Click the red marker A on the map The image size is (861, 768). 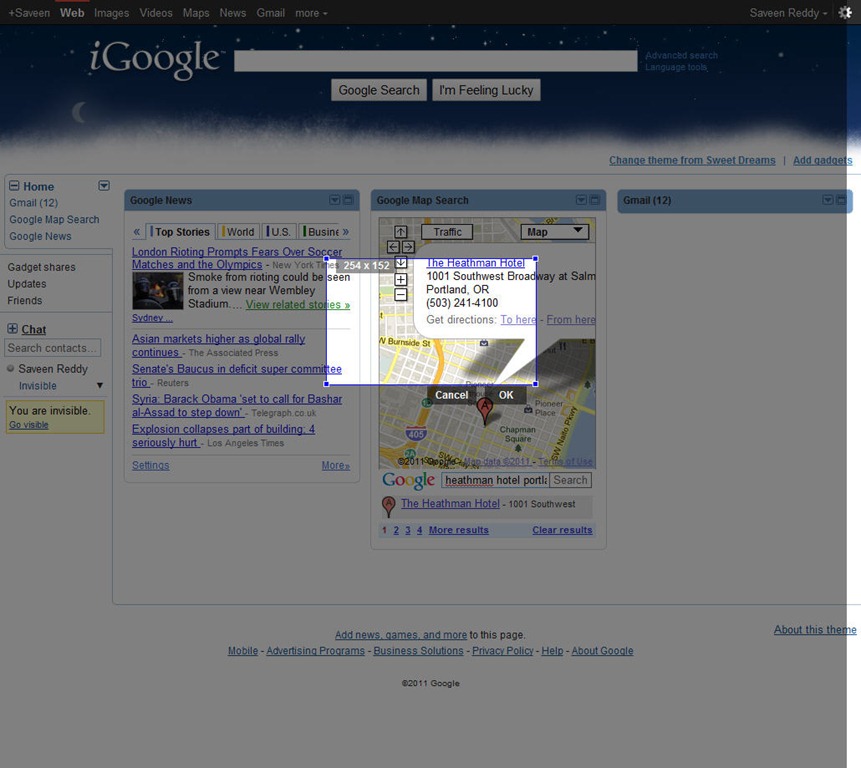485,408
